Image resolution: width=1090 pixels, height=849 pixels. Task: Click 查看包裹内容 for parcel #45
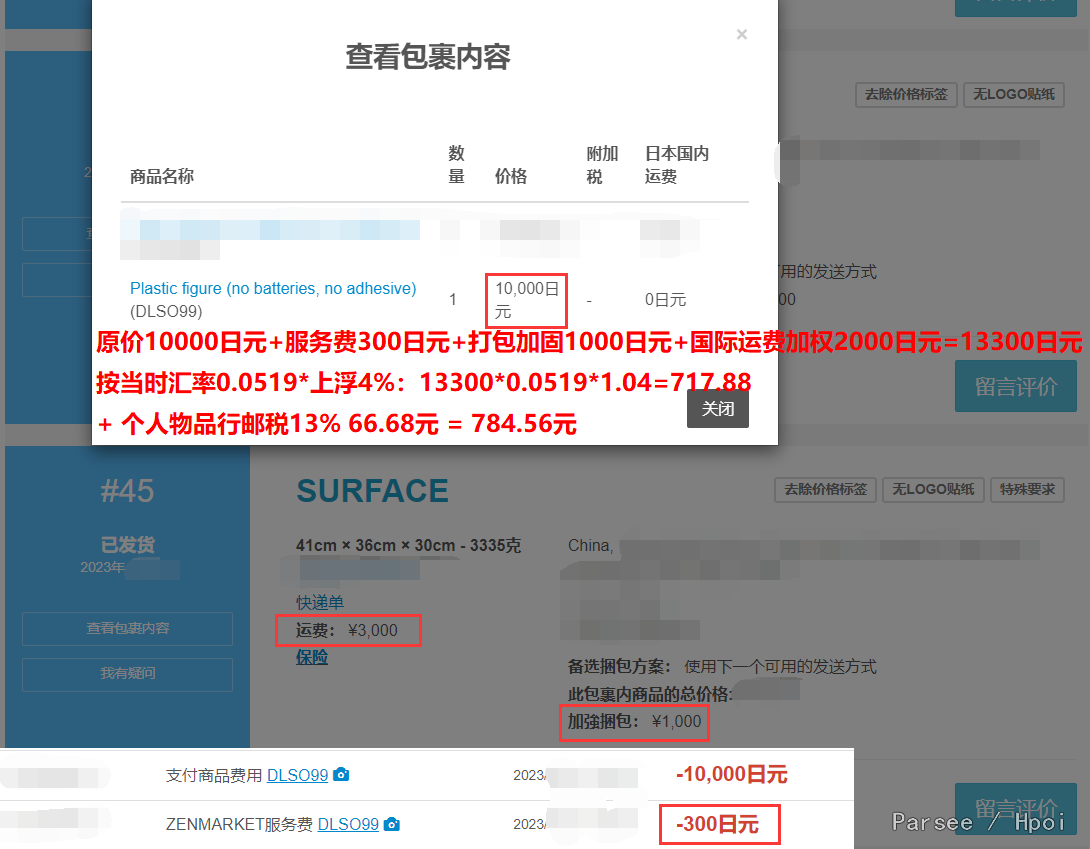[127, 628]
